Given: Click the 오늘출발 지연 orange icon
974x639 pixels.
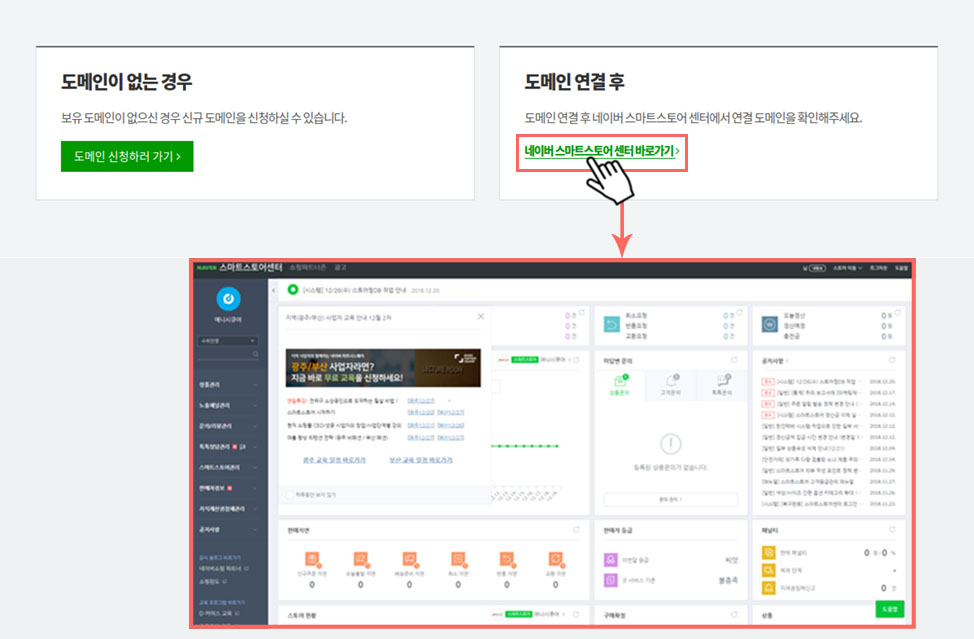Looking at the screenshot, I should (360, 560).
